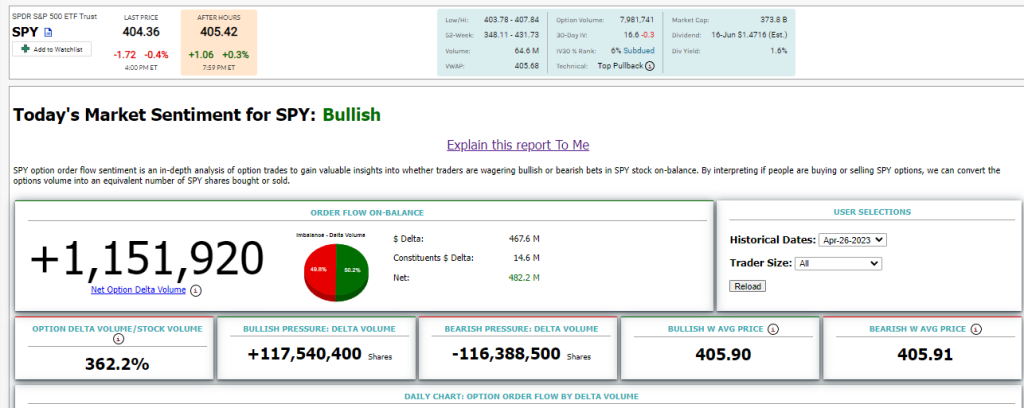Click the SPY ticker symbol

click(x=25, y=31)
